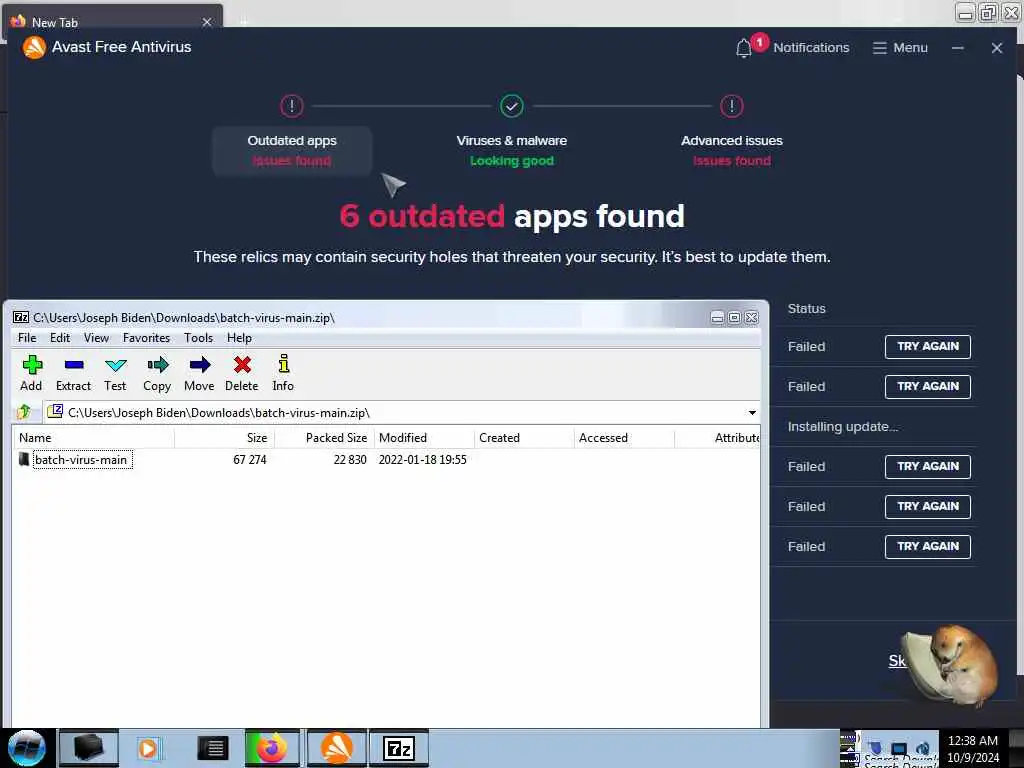Sort by the Packed Size column header
The width and height of the screenshot is (1024, 768).
pos(325,438)
